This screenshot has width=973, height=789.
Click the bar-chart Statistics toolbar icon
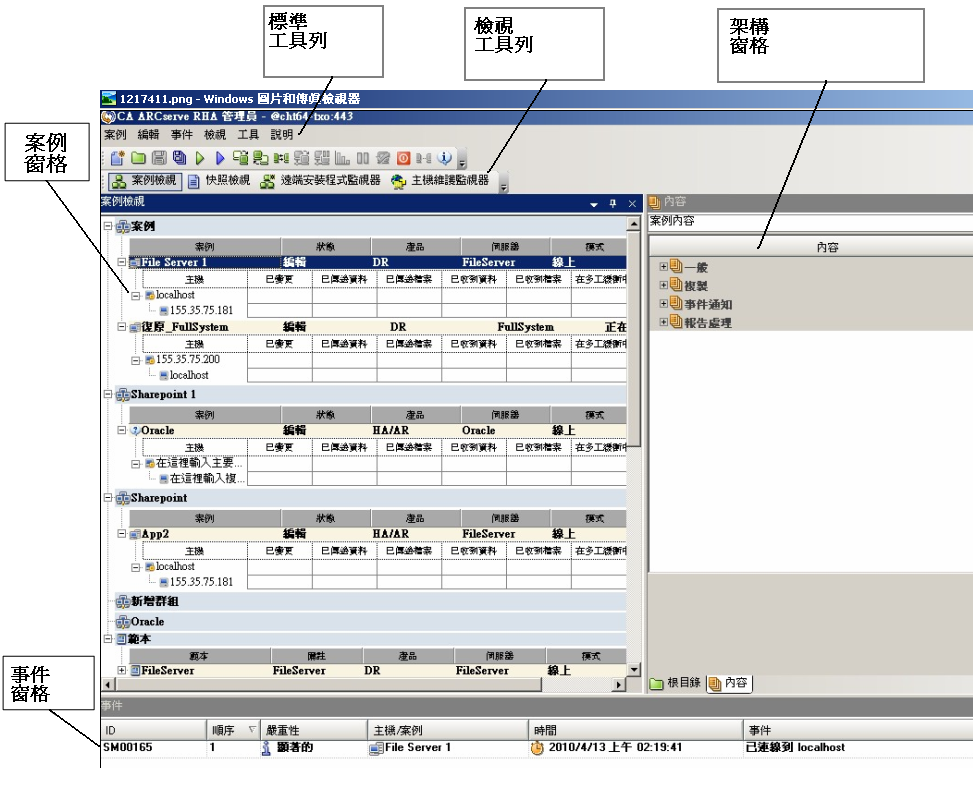pos(343,158)
